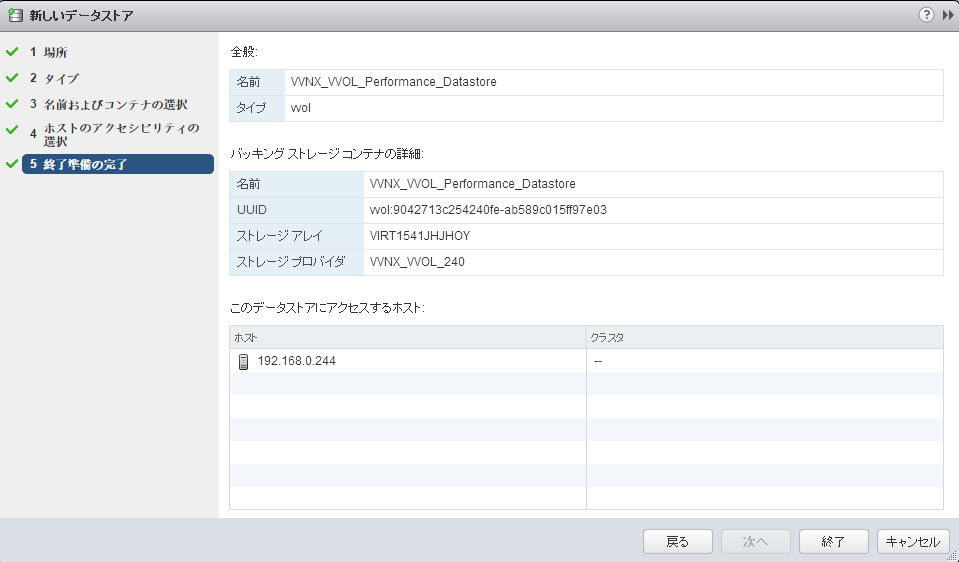
Task: Click the double-arrow expand icon in title bar
Action: pos(947,15)
